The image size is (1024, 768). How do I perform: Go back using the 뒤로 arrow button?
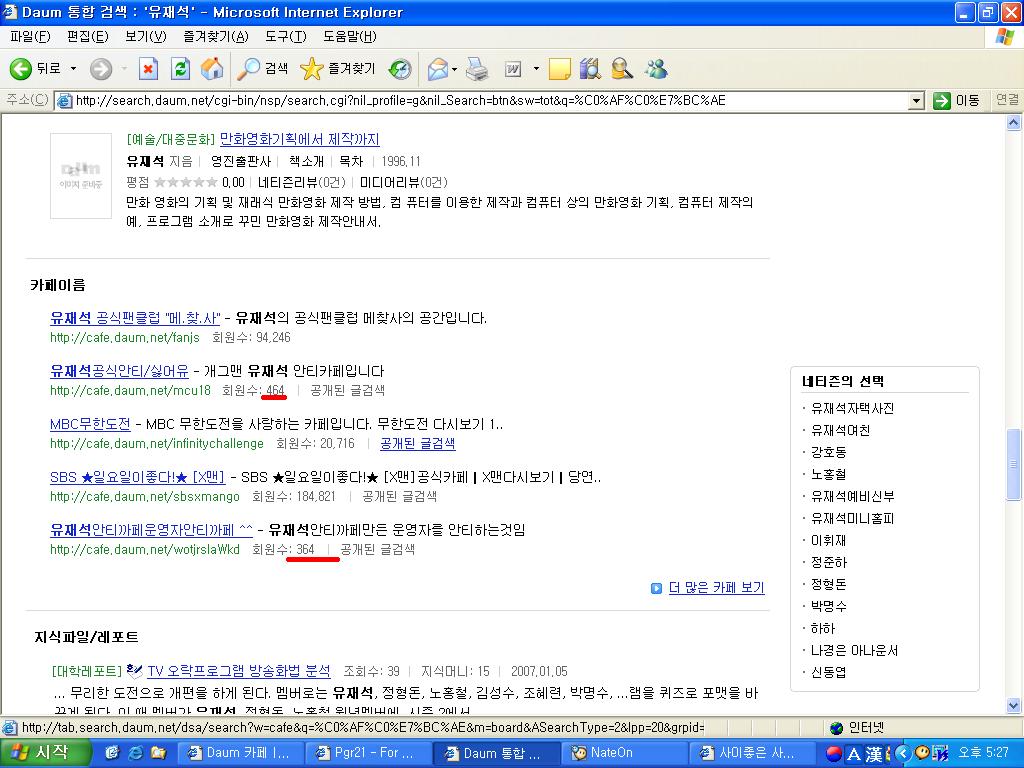click(35, 69)
